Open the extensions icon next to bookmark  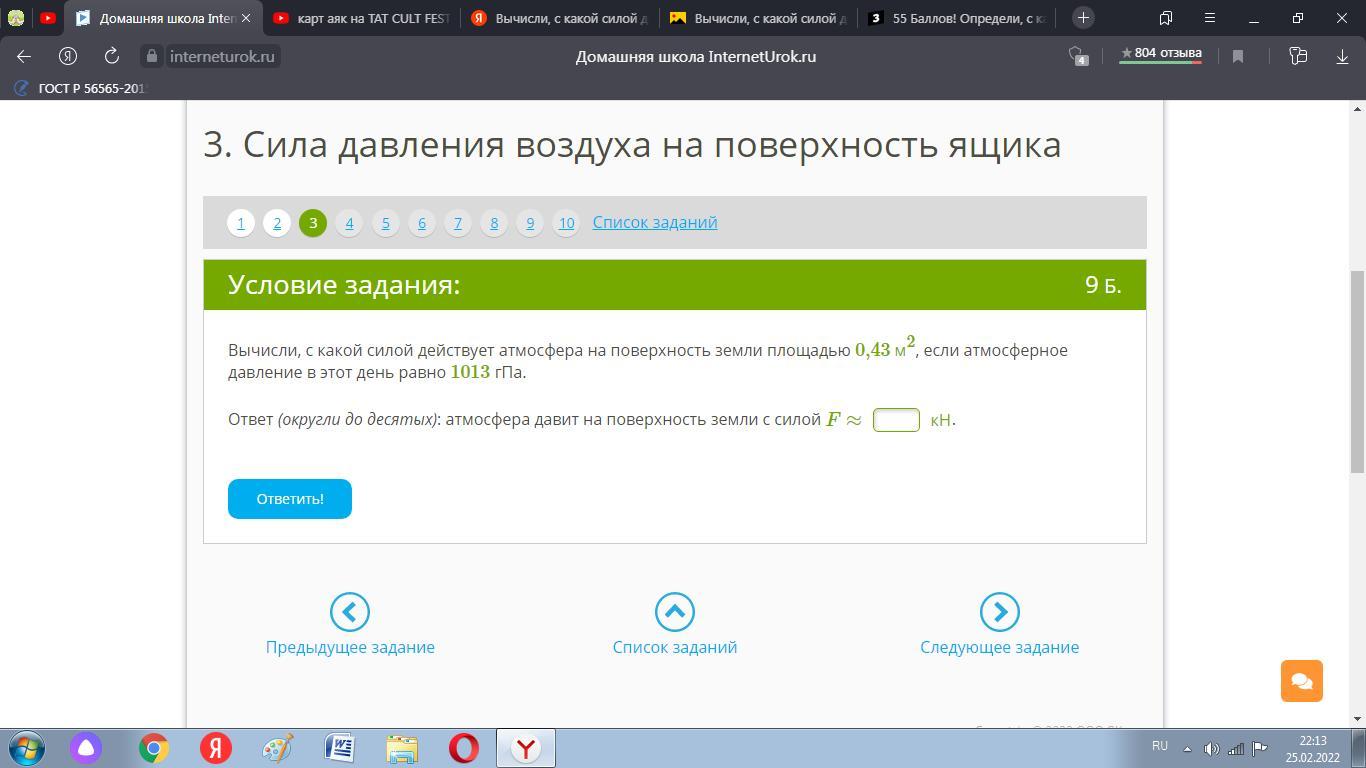click(1298, 57)
